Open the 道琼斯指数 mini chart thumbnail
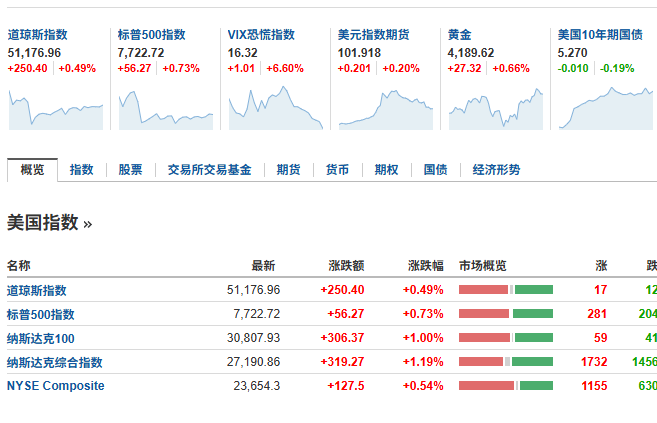The height and width of the screenshot is (423, 657). tap(56, 108)
